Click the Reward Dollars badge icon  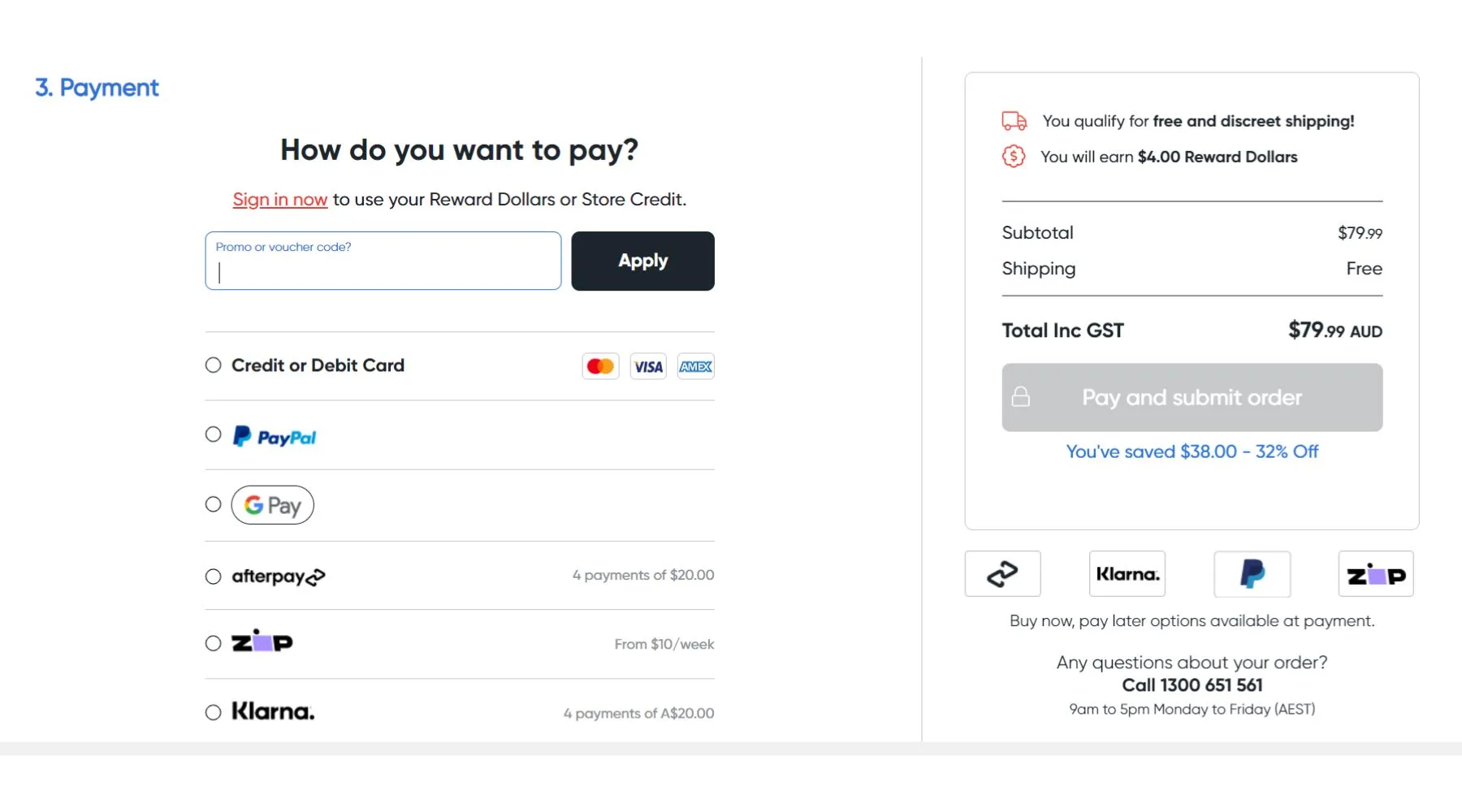[x=1014, y=156]
